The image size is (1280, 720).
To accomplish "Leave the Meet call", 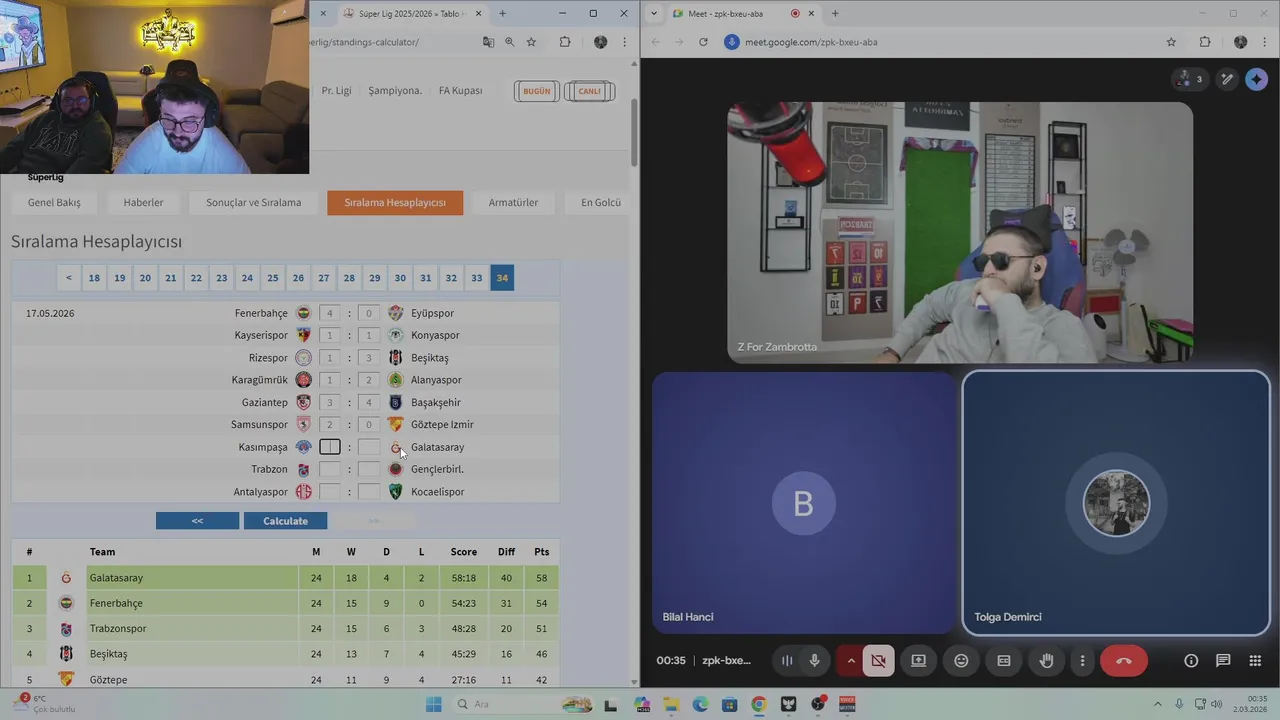I will click(x=1124, y=660).
